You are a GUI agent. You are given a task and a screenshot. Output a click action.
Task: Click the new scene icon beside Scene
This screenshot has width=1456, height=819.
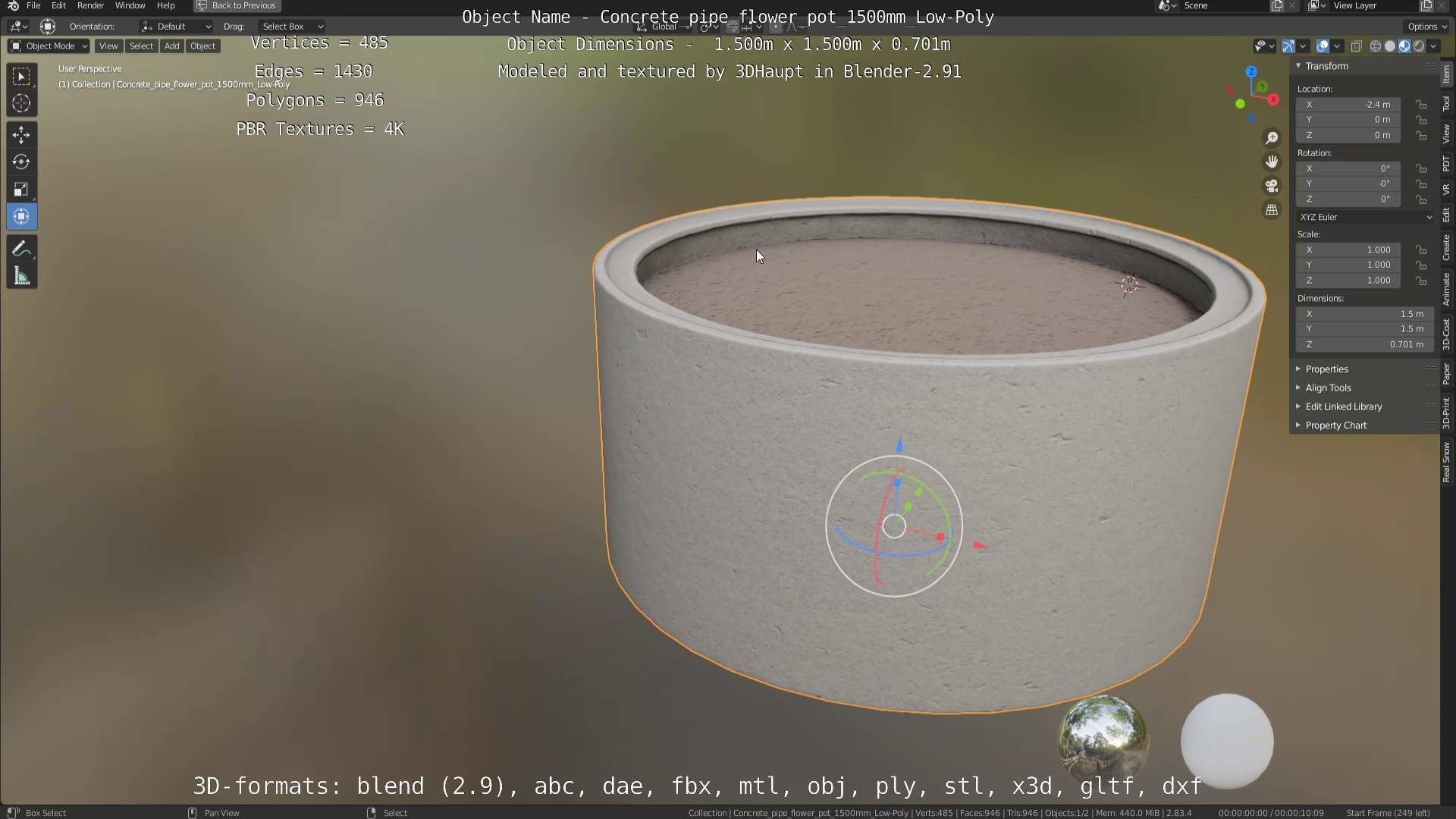coord(1277,5)
